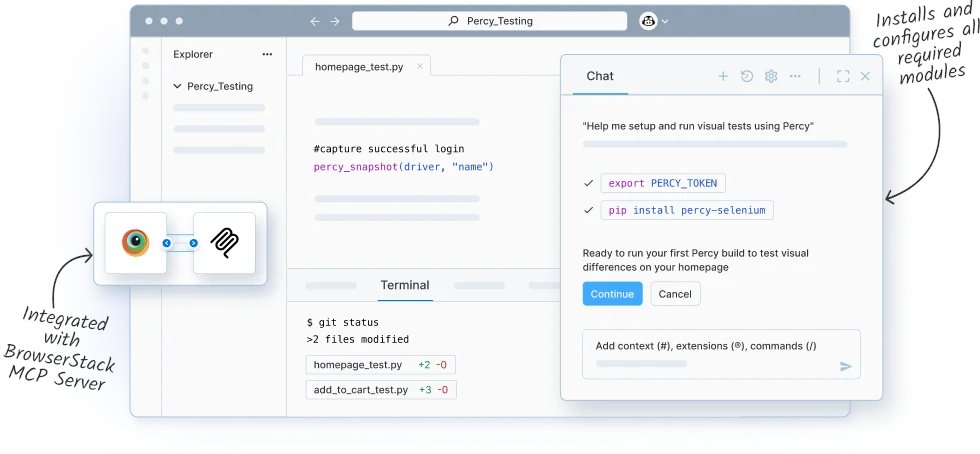
Task: Open chat history icon
Action: click(747, 76)
